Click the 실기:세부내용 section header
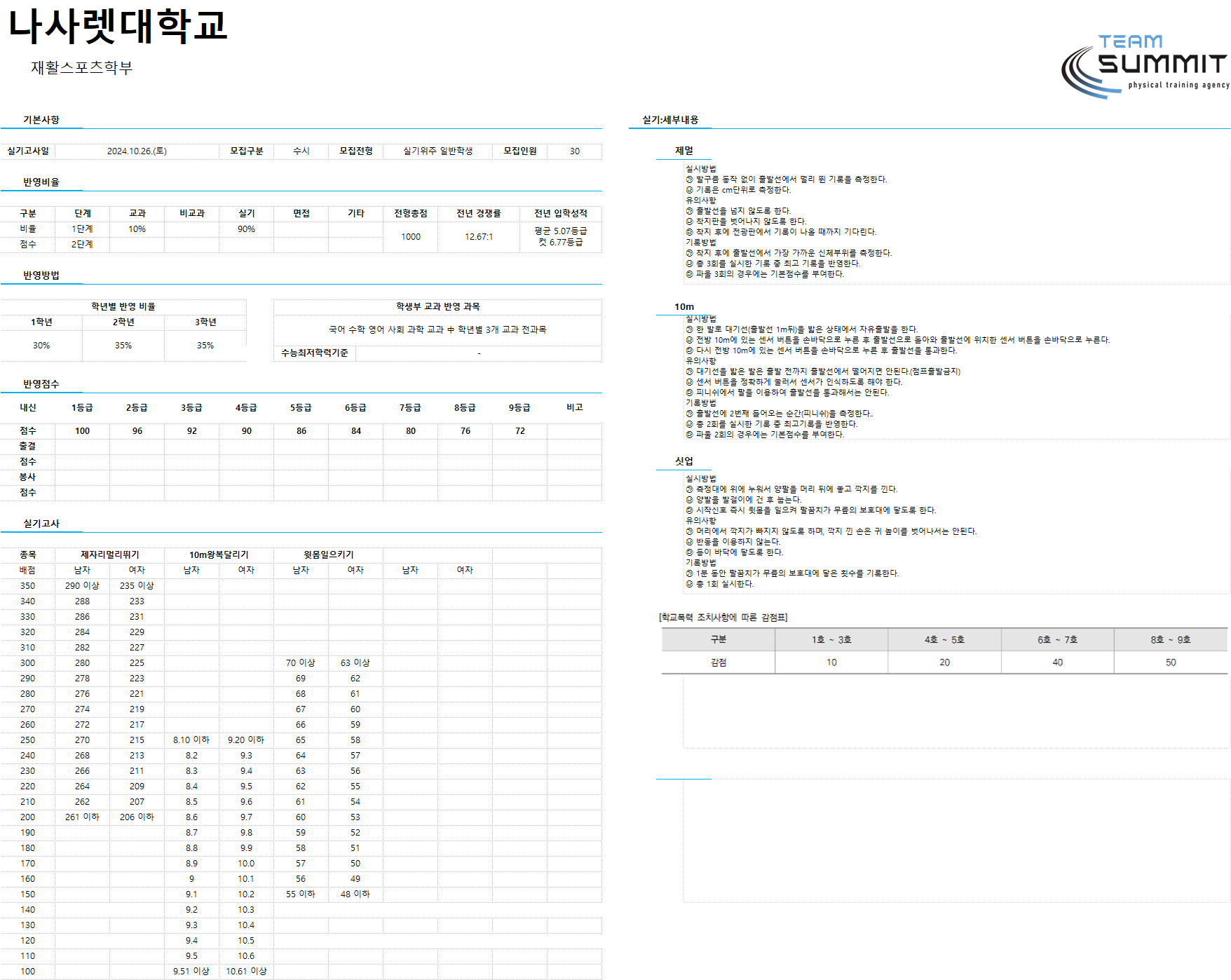 [671, 120]
